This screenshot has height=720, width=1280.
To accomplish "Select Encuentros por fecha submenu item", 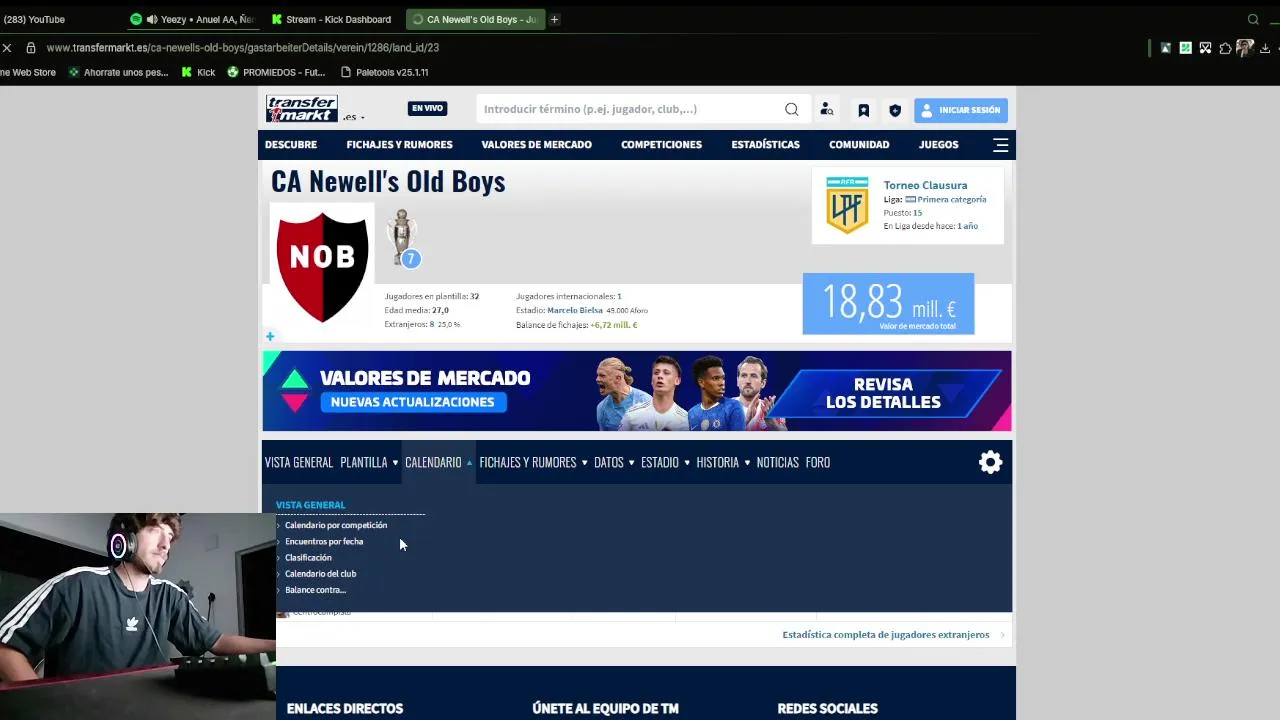I will pyautogui.click(x=323, y=541).
